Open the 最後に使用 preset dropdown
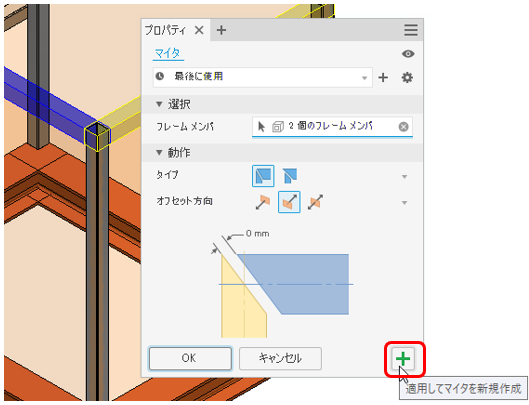This screenshot has width=529, height=405. coord(263,77)
